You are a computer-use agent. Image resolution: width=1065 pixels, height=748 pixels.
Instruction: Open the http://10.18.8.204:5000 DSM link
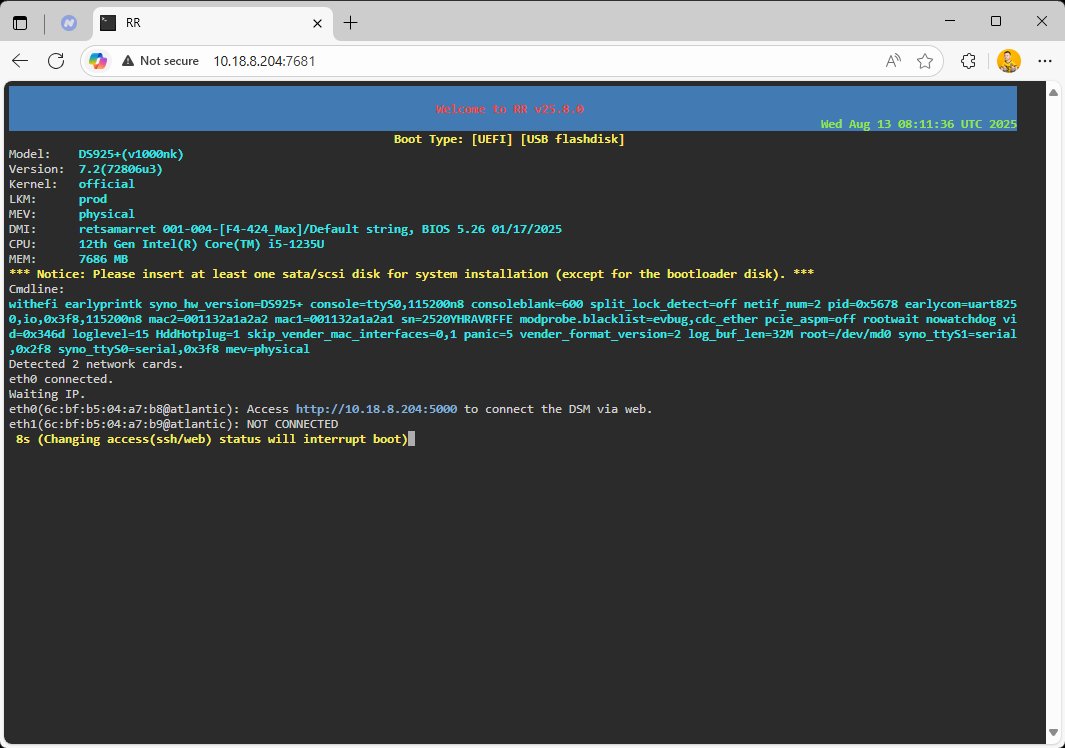coord(376,409)
